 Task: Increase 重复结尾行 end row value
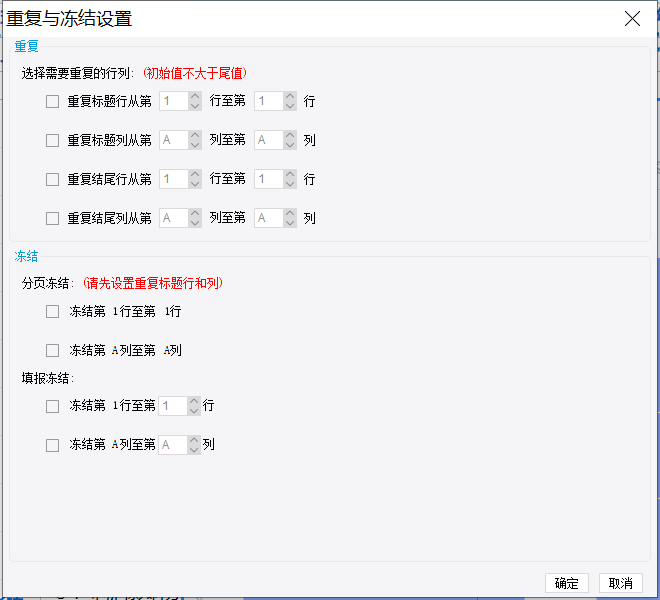coord(290,174)
